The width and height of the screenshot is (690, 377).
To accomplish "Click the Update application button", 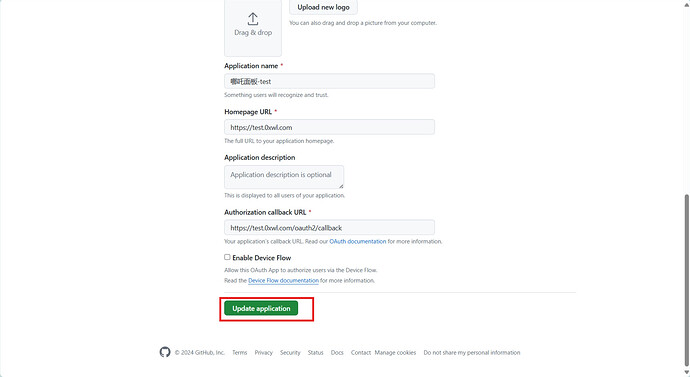I will pos(261,308).
